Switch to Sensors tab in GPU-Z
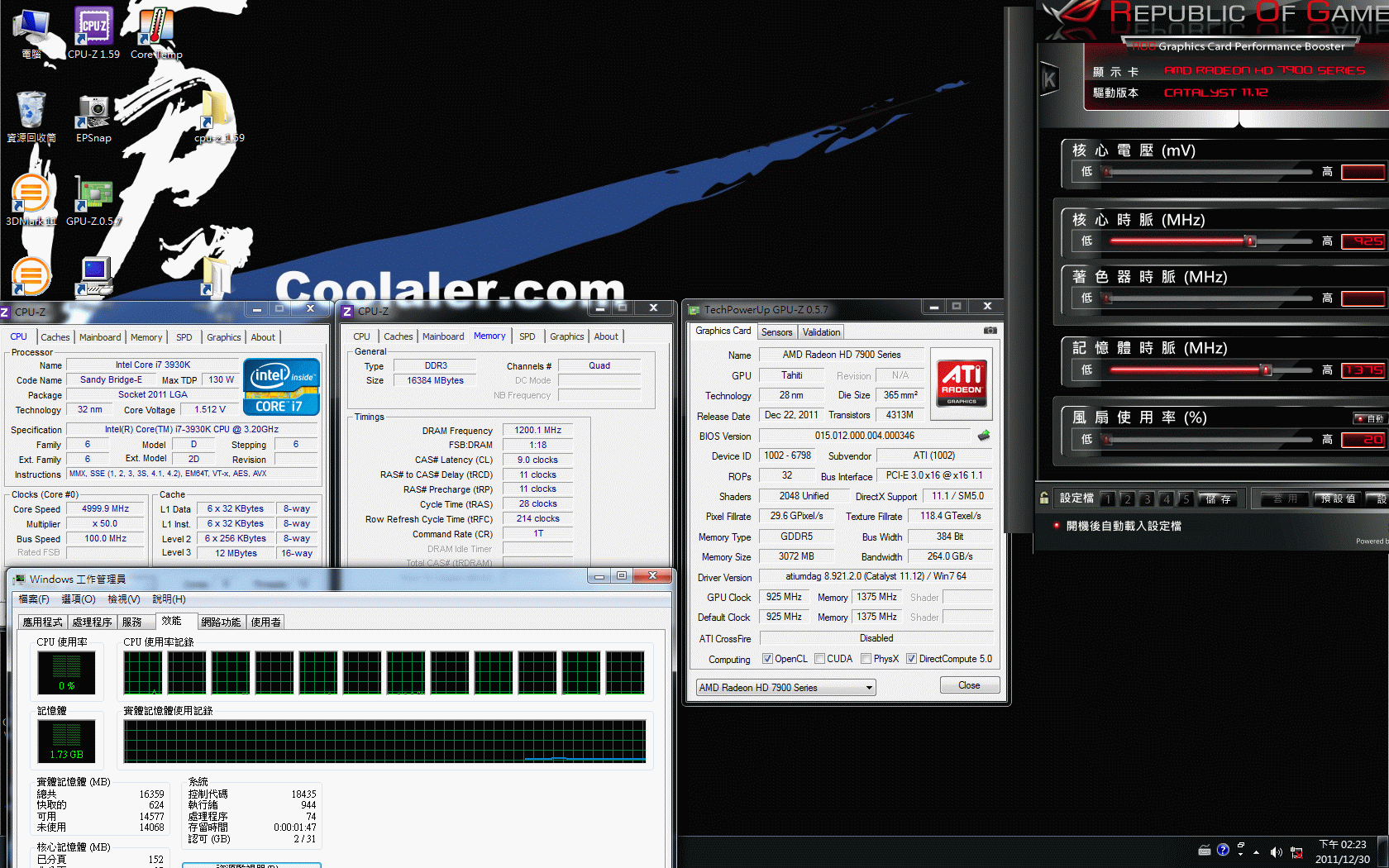This screenshot has height=868, width=1389. click(776, 332)
